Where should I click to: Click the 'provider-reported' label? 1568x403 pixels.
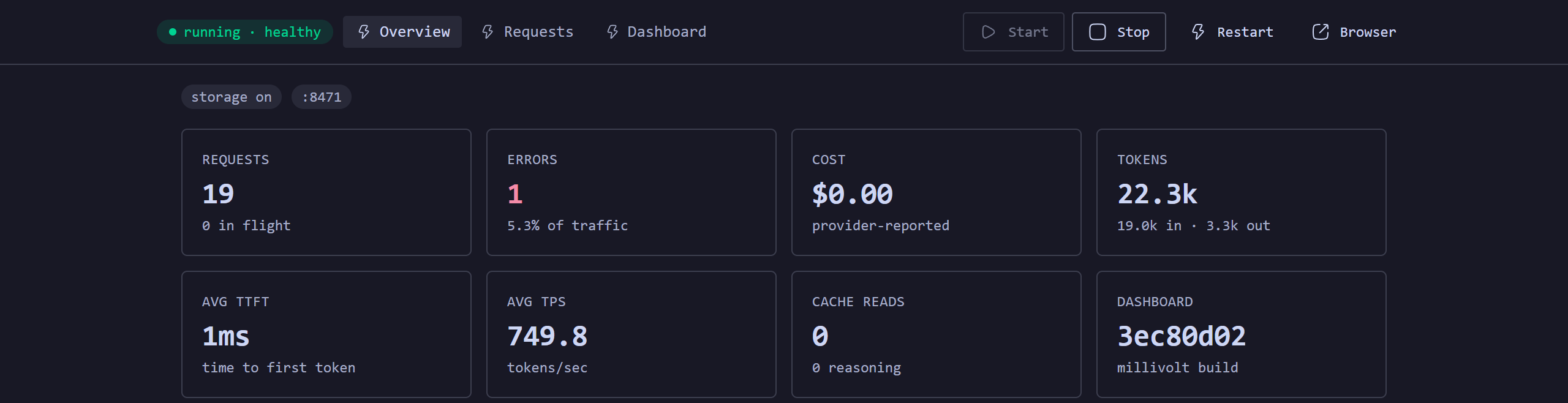tap(881, 225)
